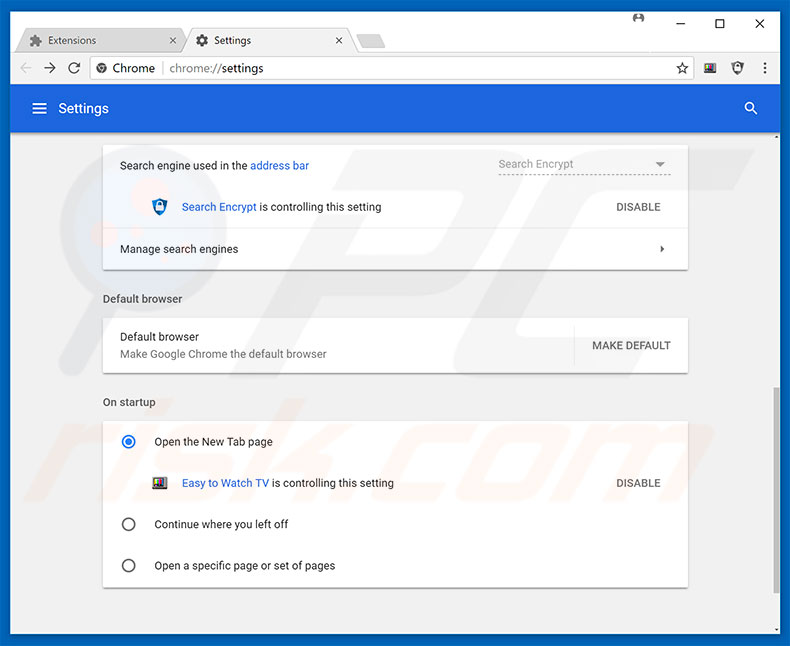Click the 'On startup' section heading
Viewport: 790px width, 646px height.
(x=129, y=403)
